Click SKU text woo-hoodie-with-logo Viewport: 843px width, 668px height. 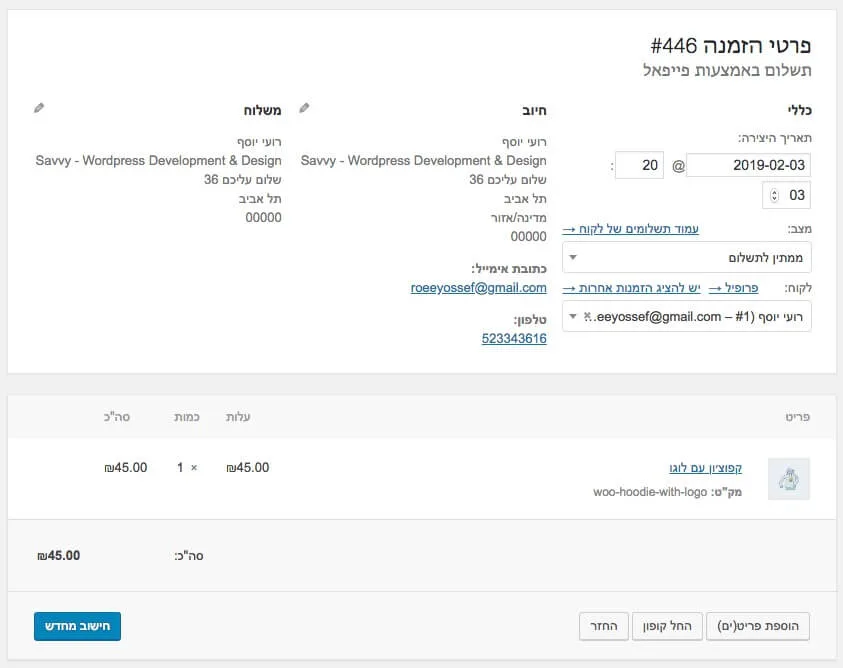point(650,492)
